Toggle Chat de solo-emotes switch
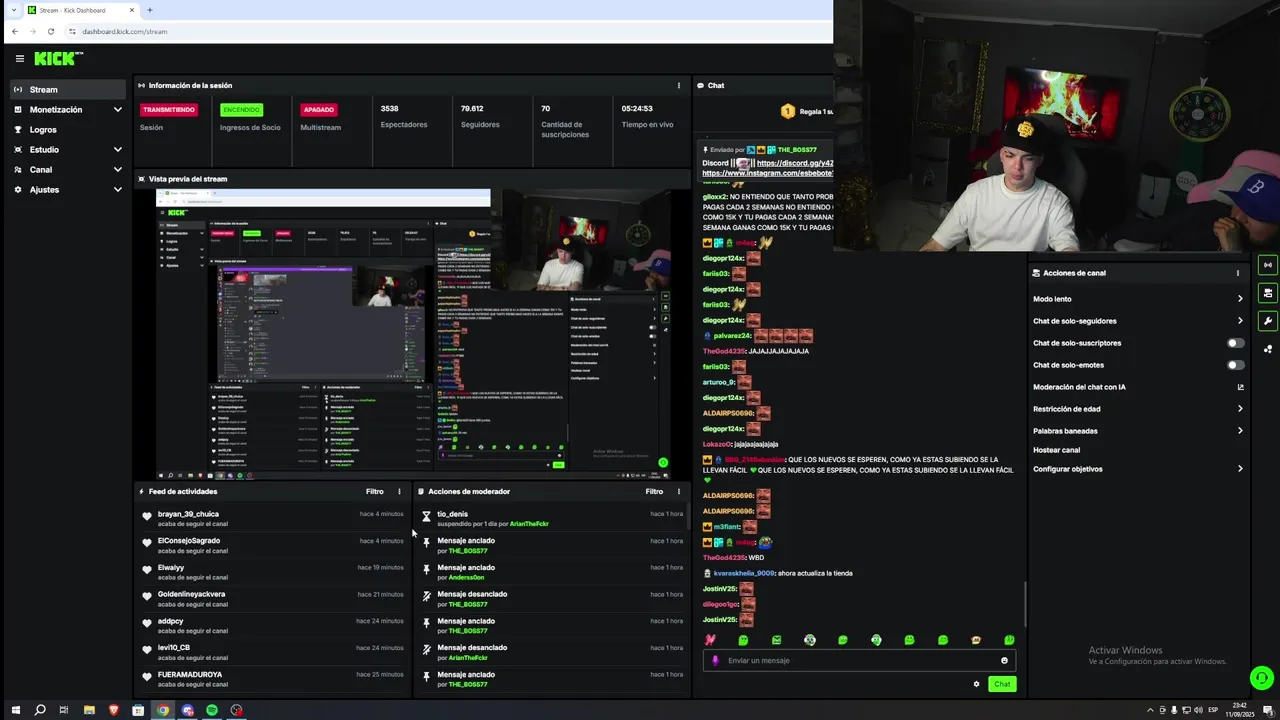The width and height of the screenshot is (1280, 720). pos(1236,365)
